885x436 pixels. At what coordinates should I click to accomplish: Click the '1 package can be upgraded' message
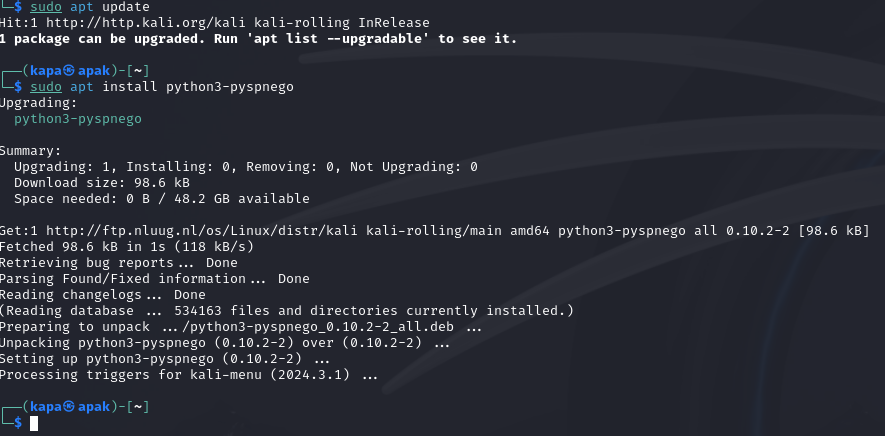(258, 38)
